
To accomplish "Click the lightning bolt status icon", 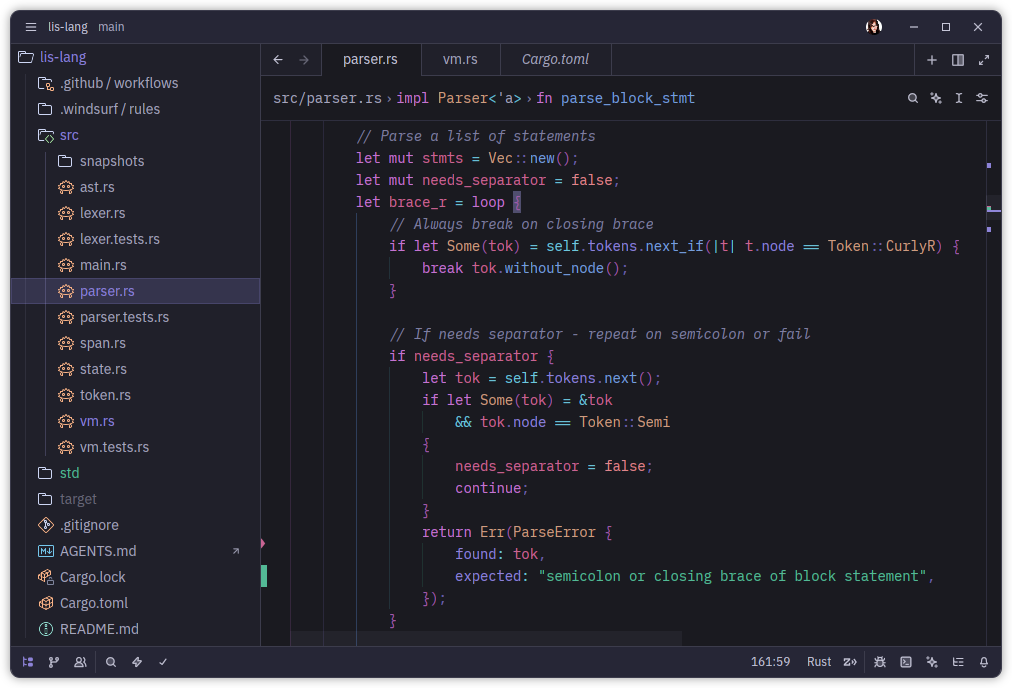I will tap(137, 662).
